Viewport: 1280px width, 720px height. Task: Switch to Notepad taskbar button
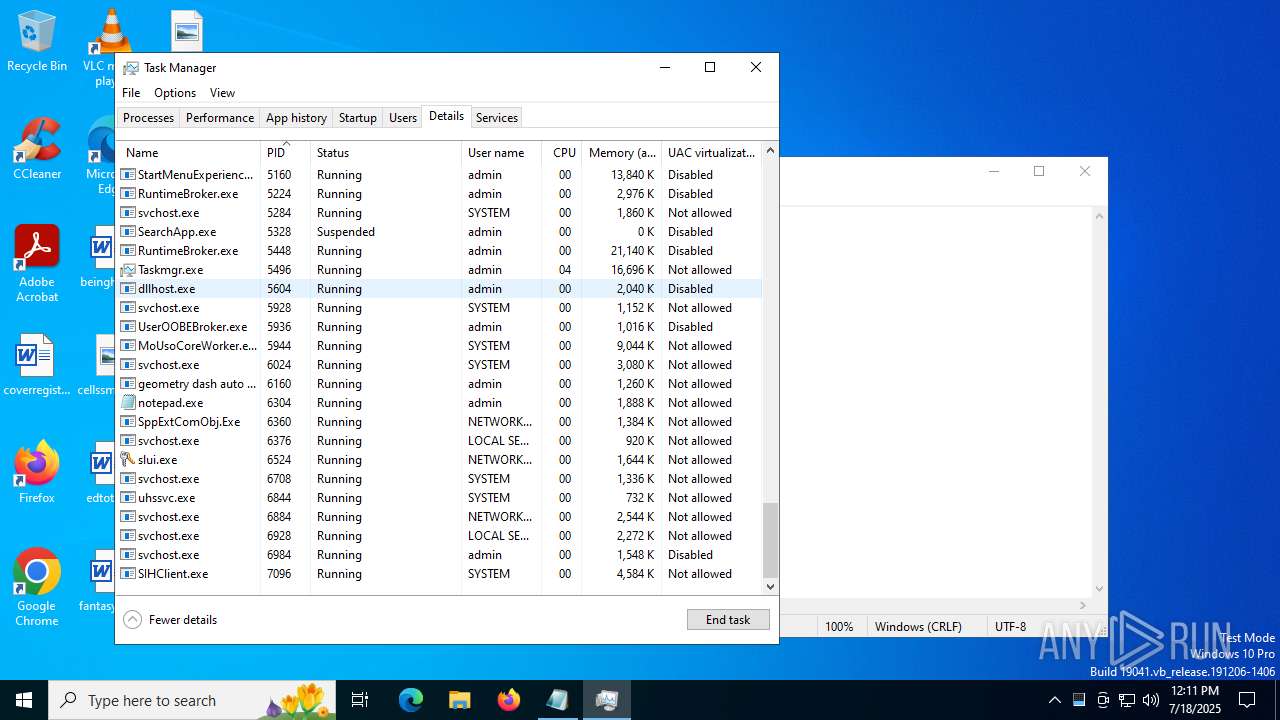557,700
